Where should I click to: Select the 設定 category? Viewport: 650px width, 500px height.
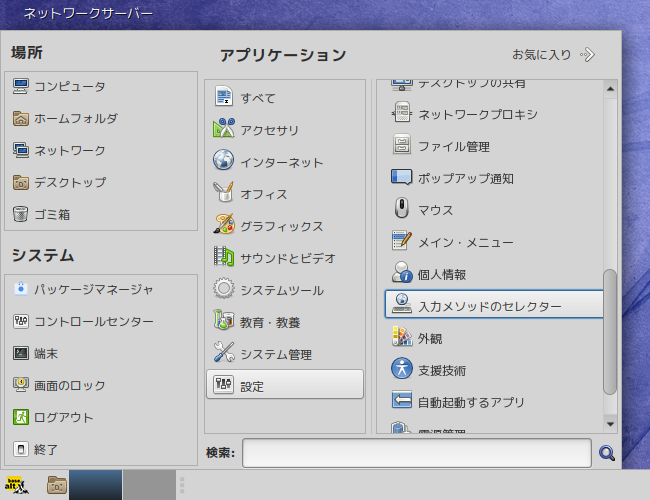click(285, 385)
